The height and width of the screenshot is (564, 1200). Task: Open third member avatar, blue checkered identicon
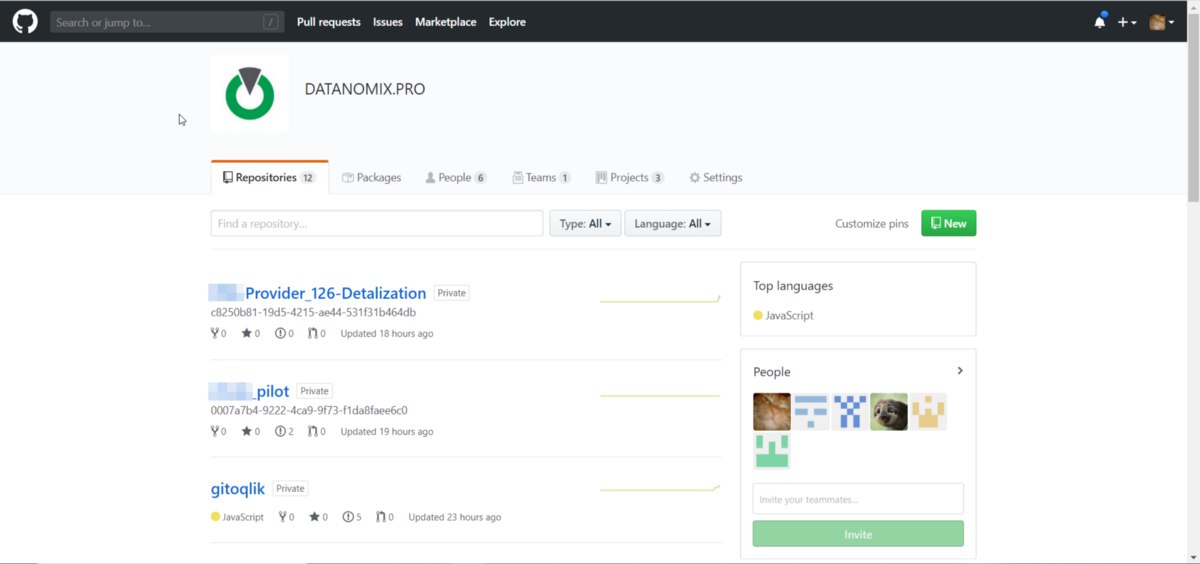(850, 412)
